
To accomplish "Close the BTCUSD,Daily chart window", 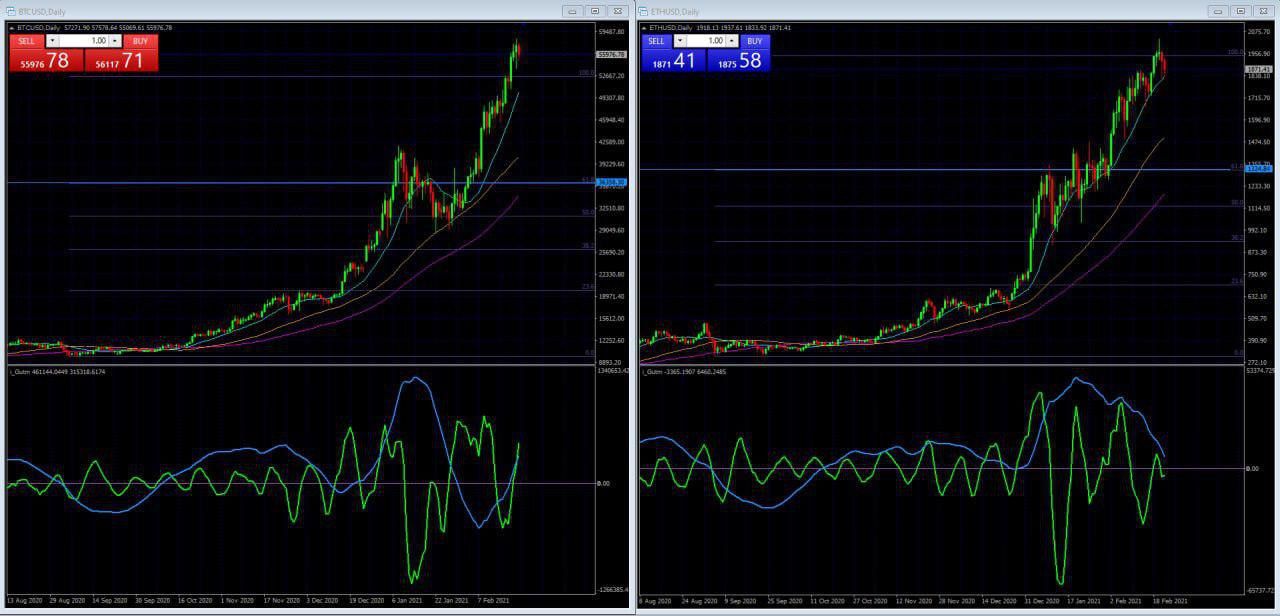I will 618,10.
